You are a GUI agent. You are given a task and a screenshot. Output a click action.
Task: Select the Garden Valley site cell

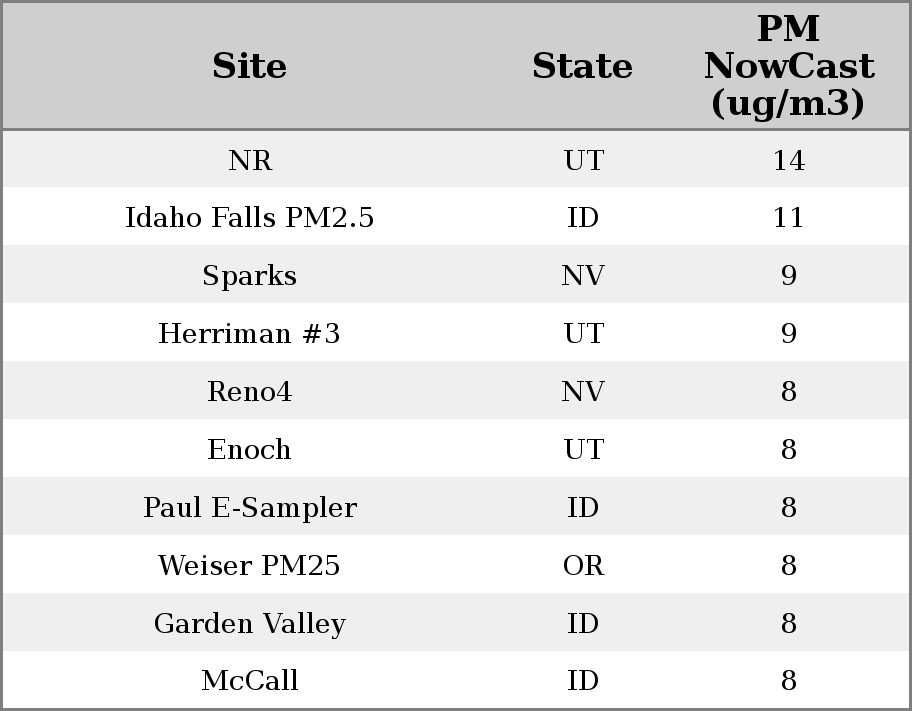[x=249, y=624]
